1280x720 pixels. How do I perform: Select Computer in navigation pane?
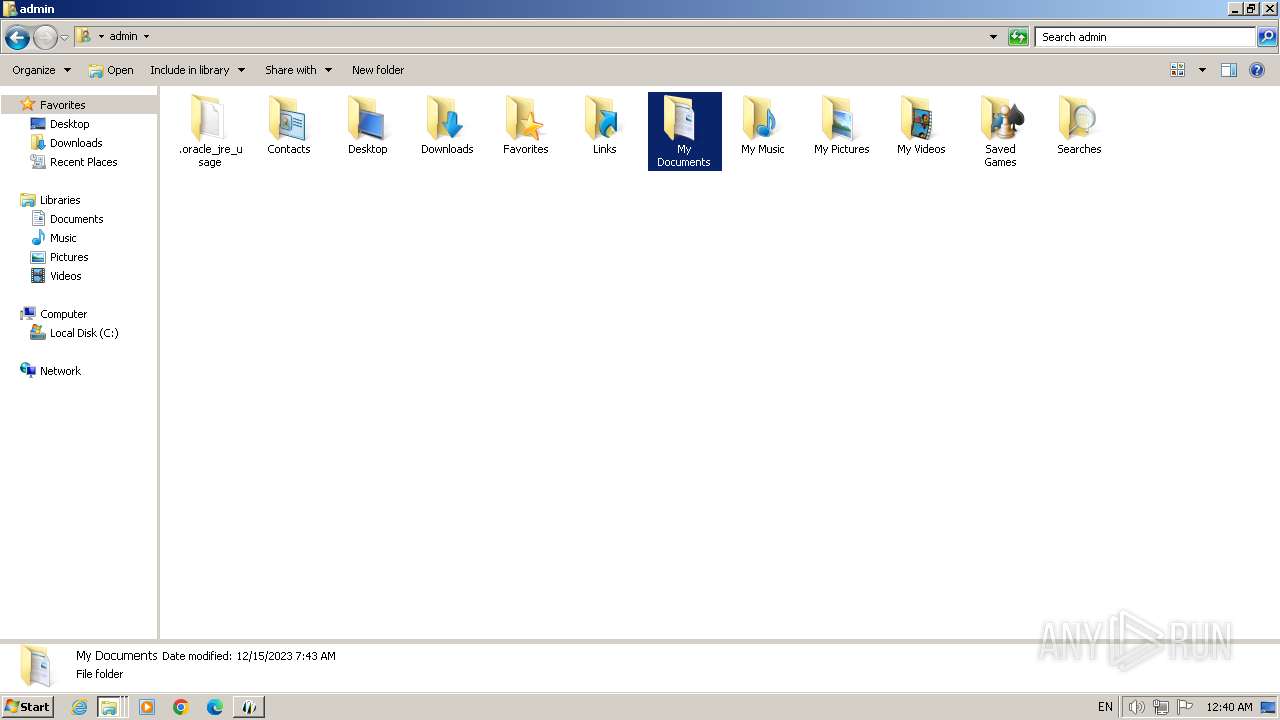click(x=63, y=314)
